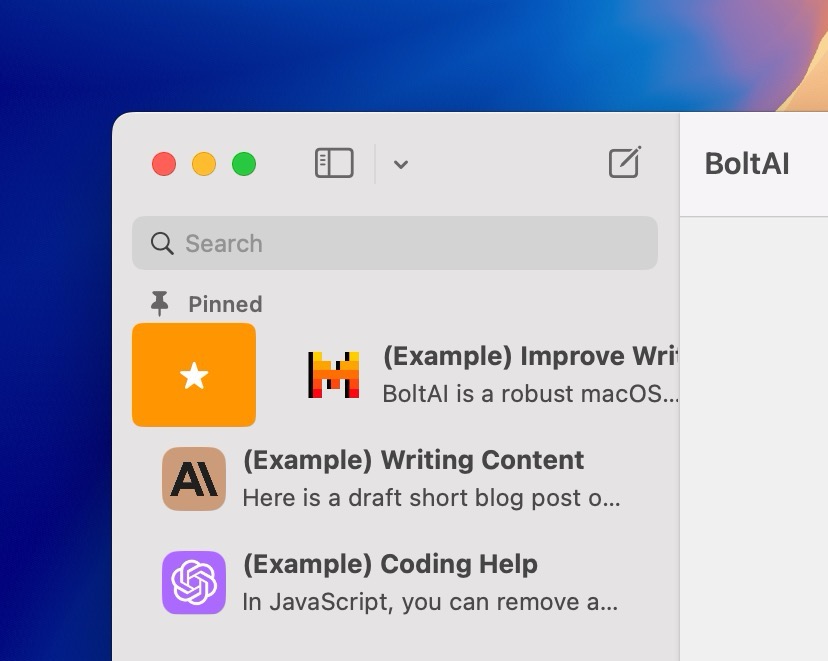Zoom the window with the green button
Viewport: 828px width, 661px height.
(x=244, y=164)
